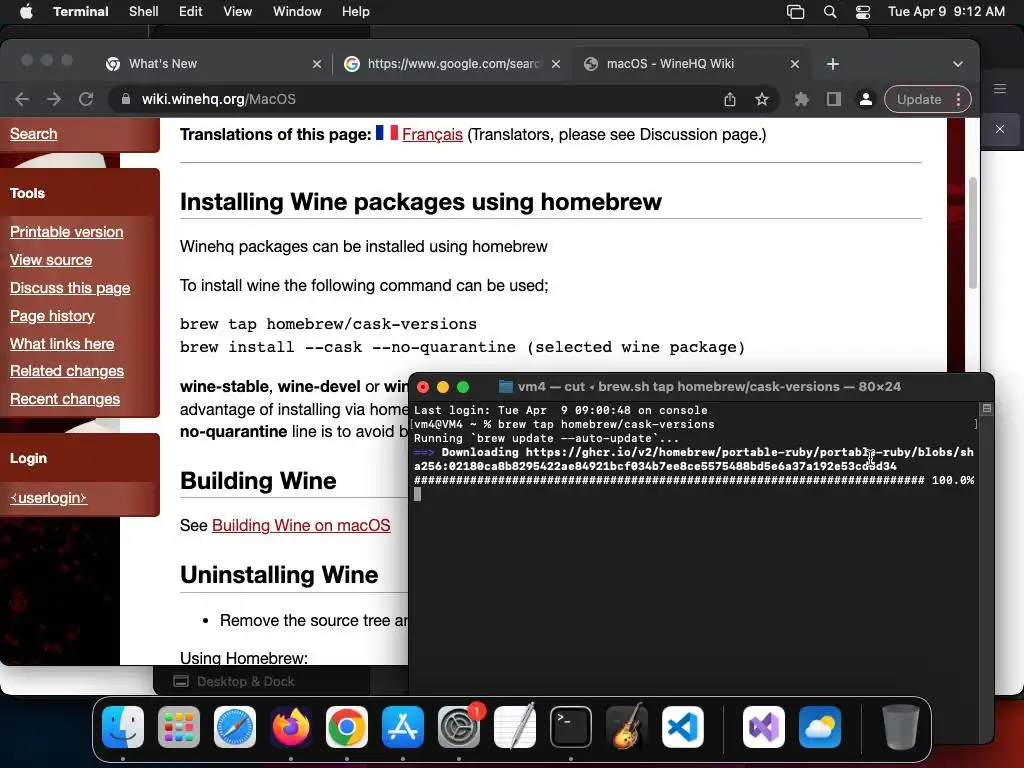This screenshot has height=768, width=1024.
Task: Close the macOS - WineHQ Wiki tab
Action: [x=795, y=64]
